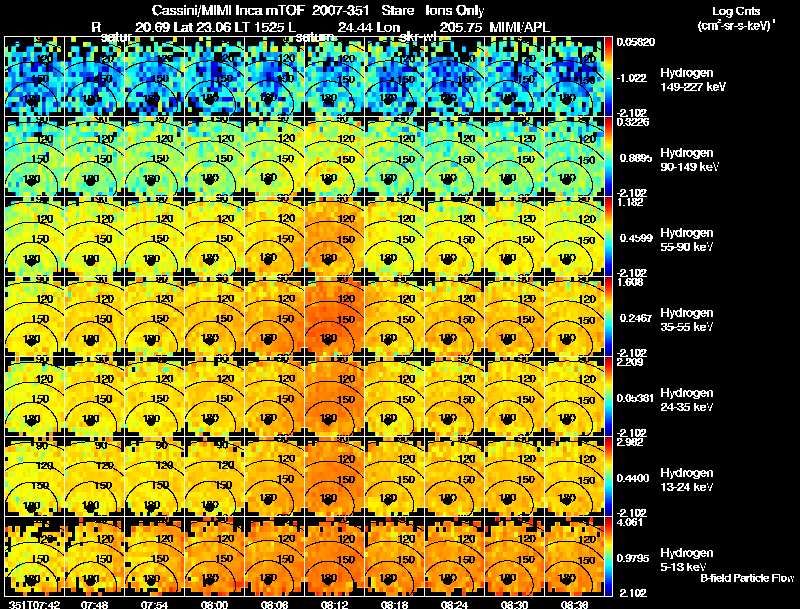Image resolution: width=800 pixels, height=609 pixels.
Task: Click the 'Cassini/MIMI Inca mTOF' title text
Action: (x=228, y=10)
